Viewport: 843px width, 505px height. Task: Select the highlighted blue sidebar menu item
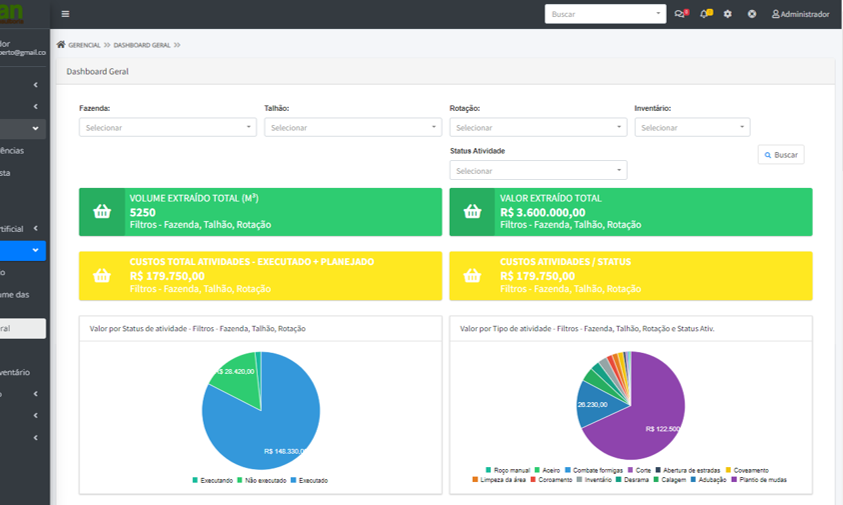click(x=22, y=250)
